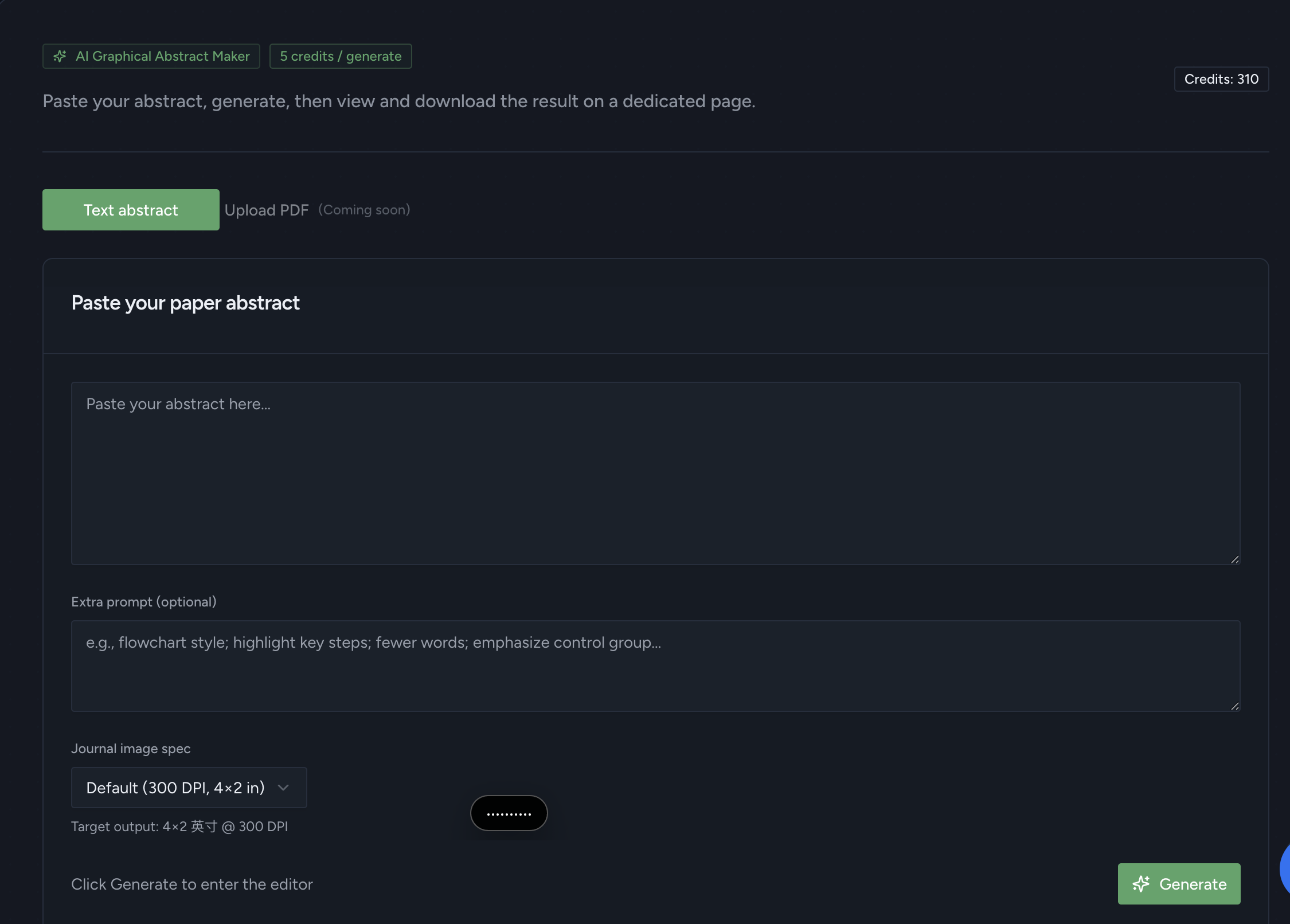Click the 5 credits / generate badge

point(341,56)
